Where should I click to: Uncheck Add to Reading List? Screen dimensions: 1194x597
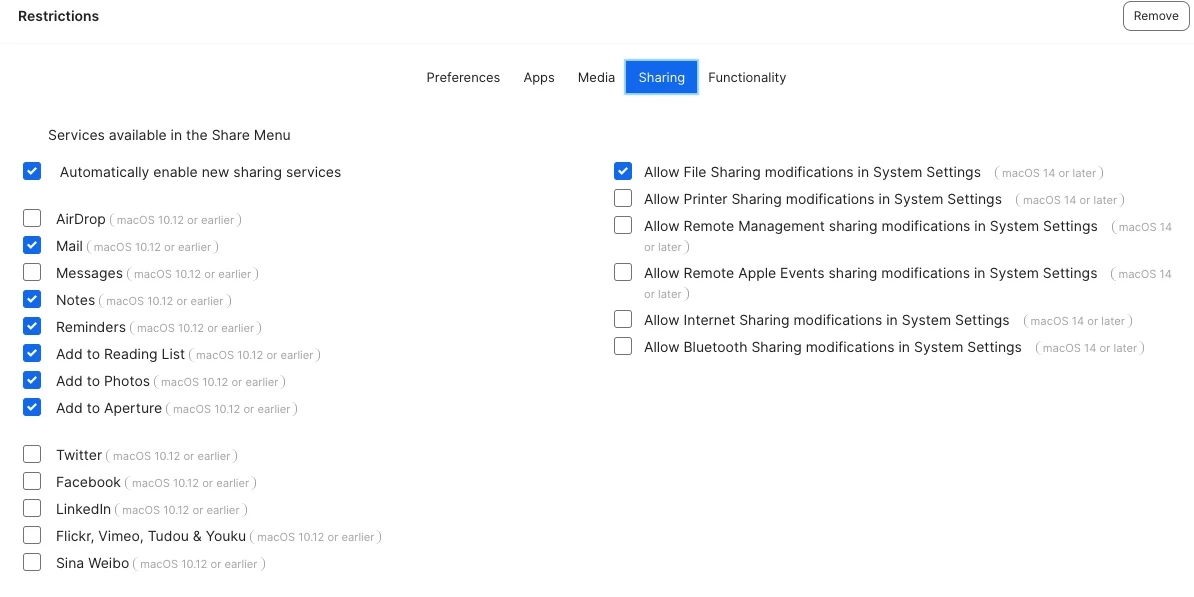point(32,354)
